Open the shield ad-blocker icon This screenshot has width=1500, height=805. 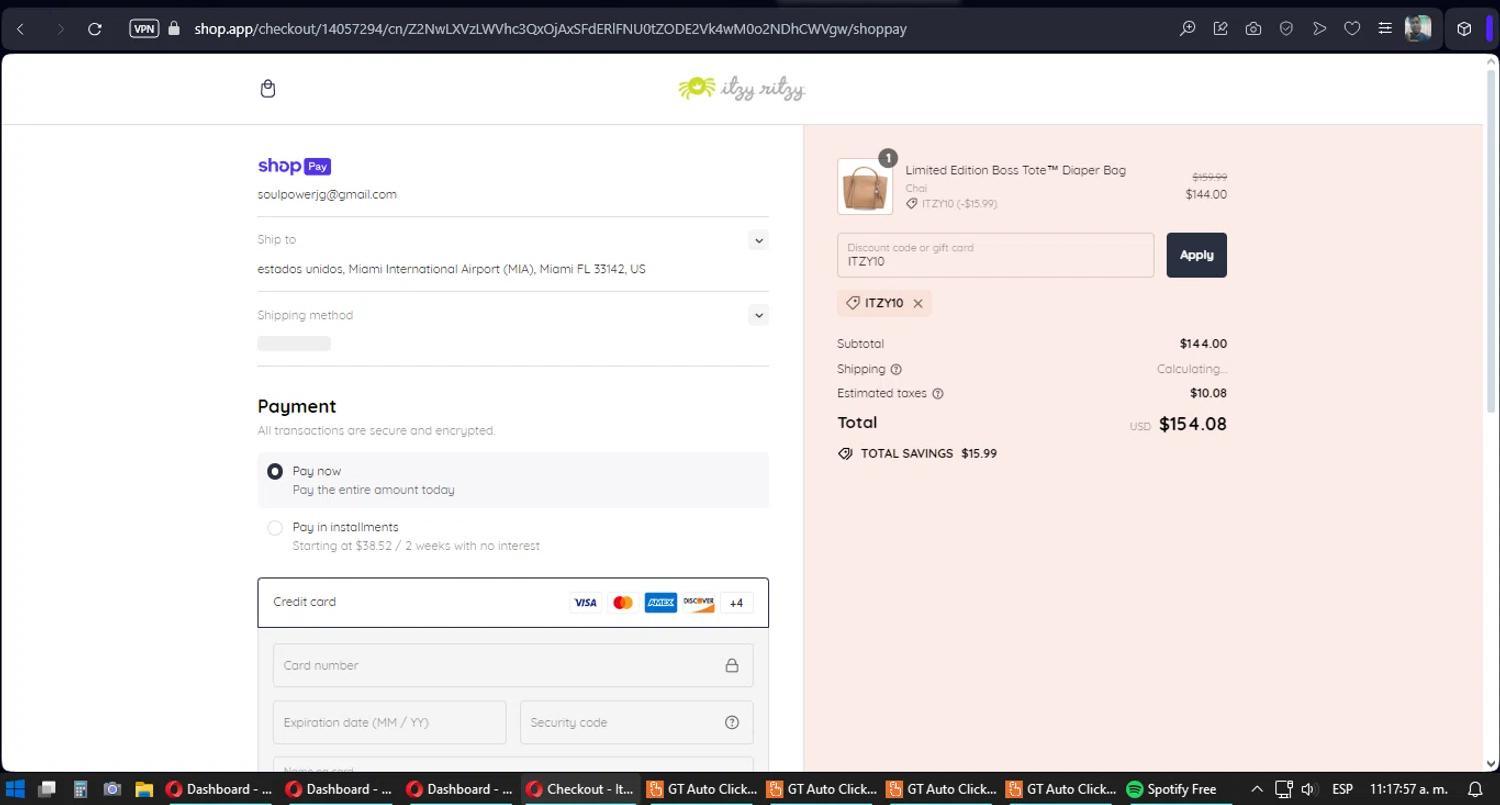(x=1286, y=29)
